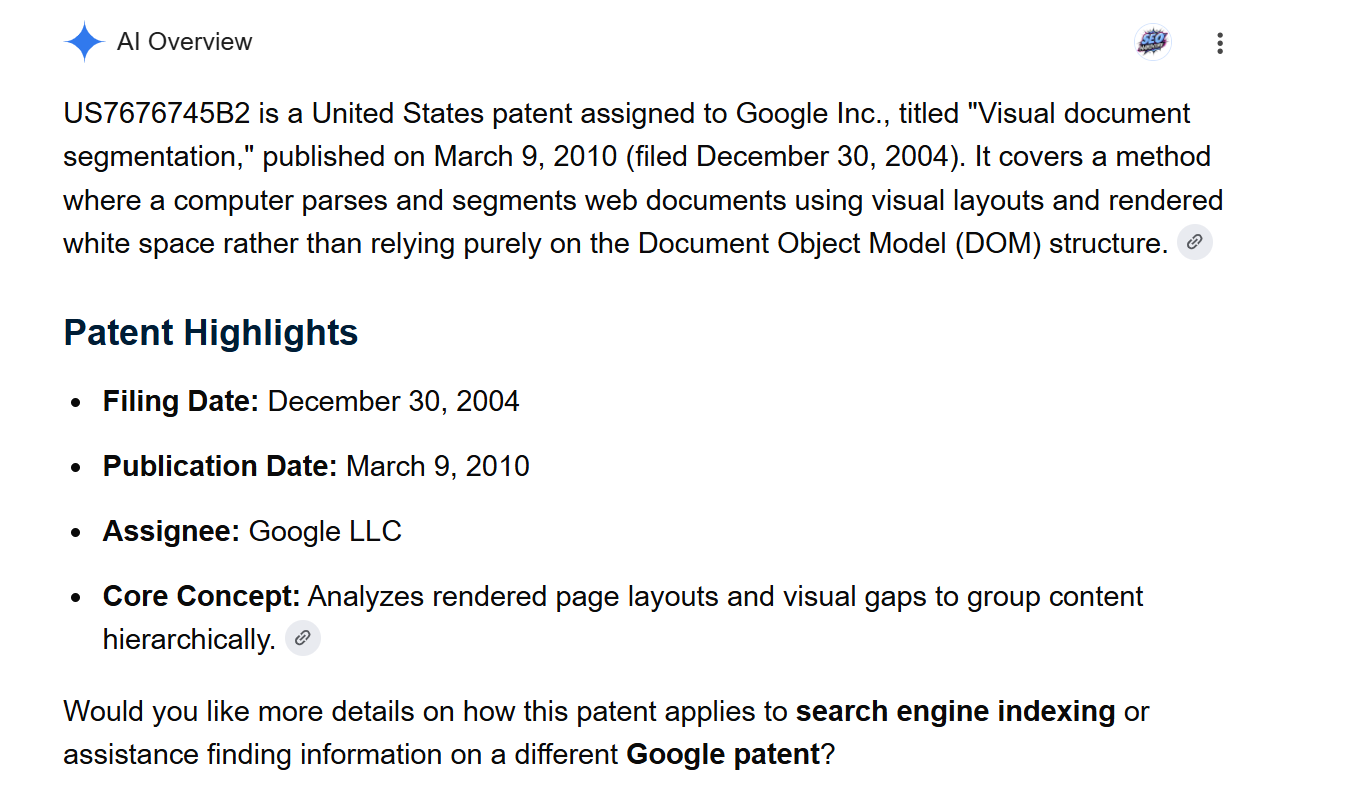Select the "Patent Highlights" heading
The image size is (1345, 804).
click(x=211, y=332)
